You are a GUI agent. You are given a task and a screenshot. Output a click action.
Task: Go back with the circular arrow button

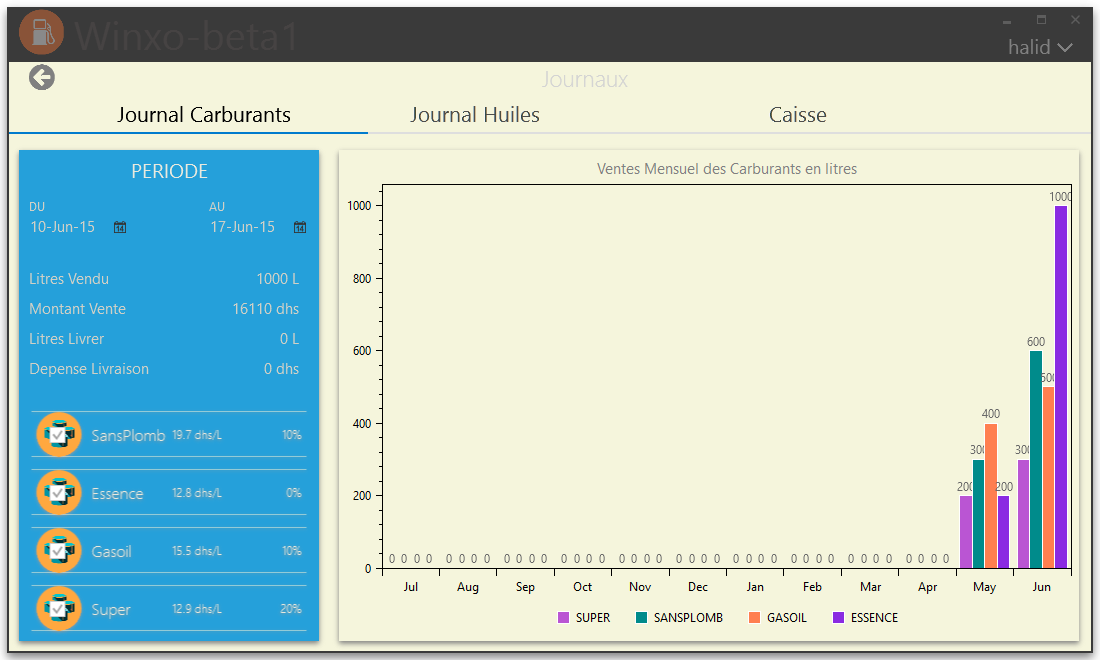[x=42, y=78]
